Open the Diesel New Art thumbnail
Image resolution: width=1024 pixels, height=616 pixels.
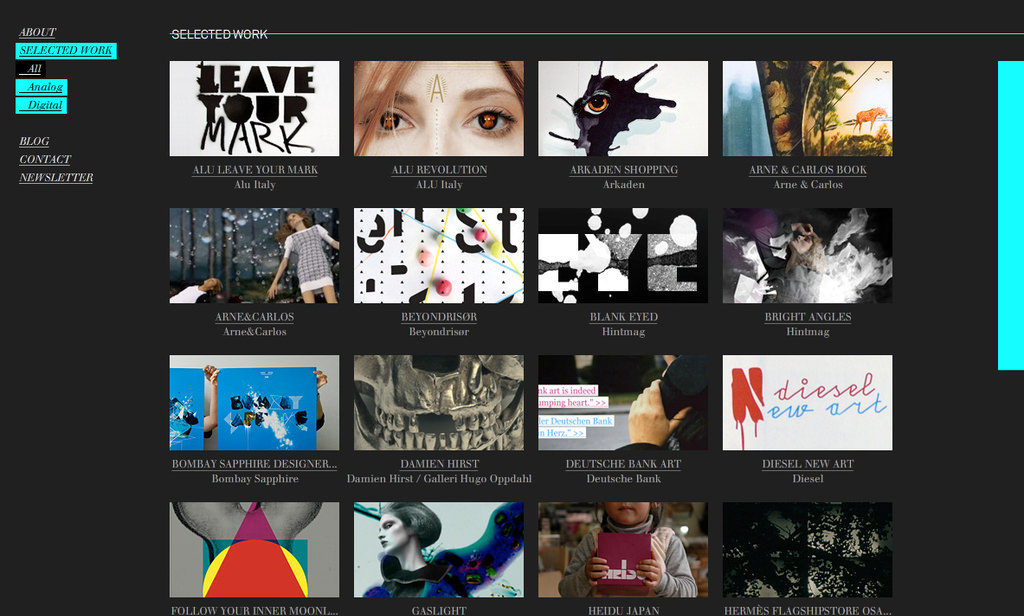tap(807, 402)
